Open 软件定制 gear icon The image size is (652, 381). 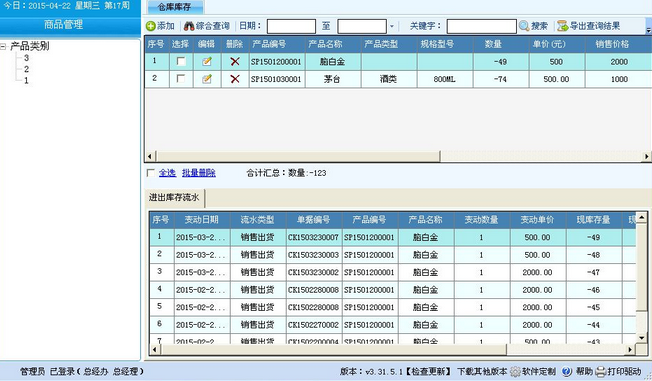516,371
